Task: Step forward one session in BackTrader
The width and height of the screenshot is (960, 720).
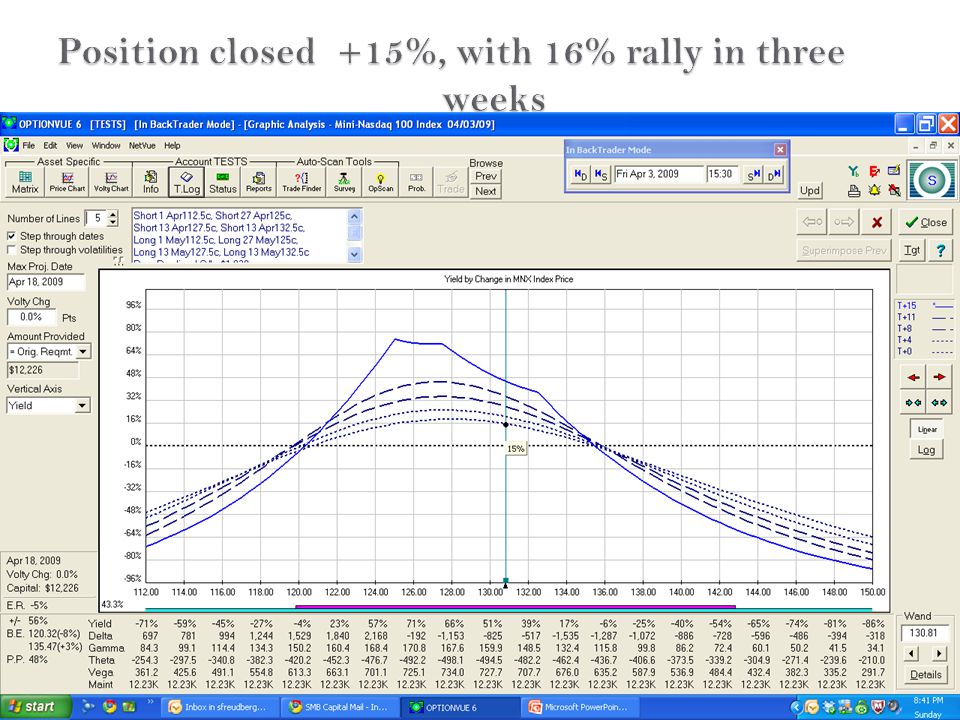Action: pyautogui.click(x=753, y=174)
